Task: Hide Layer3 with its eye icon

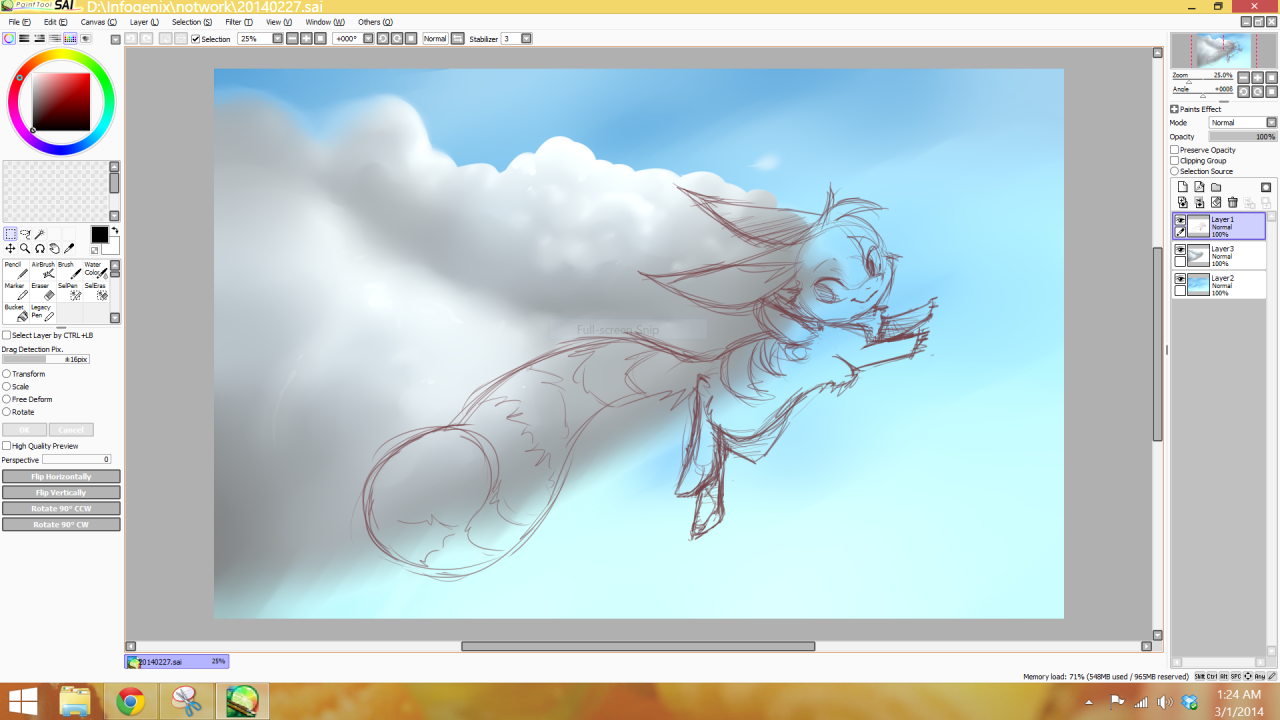Action: click(x=1180, y=249)
